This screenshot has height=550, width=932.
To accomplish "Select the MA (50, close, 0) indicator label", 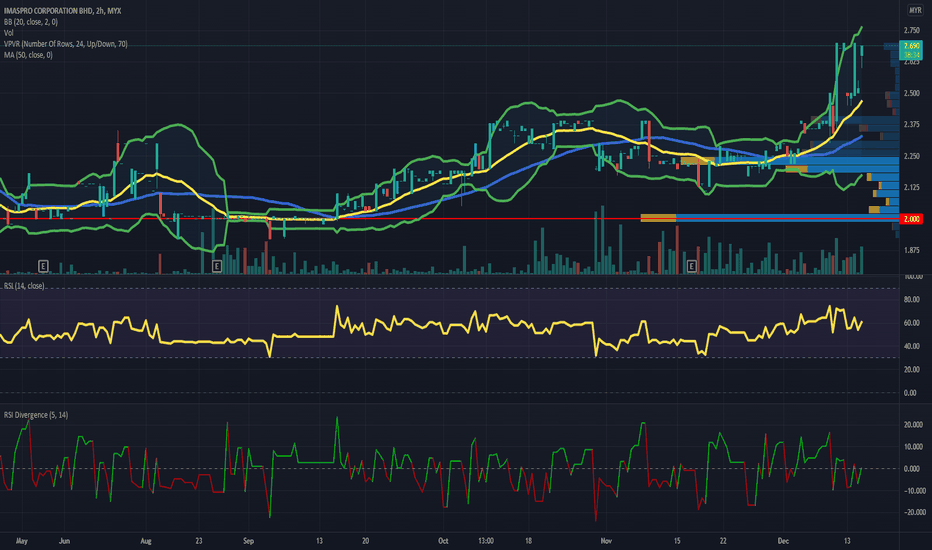I will pos(28,55).
